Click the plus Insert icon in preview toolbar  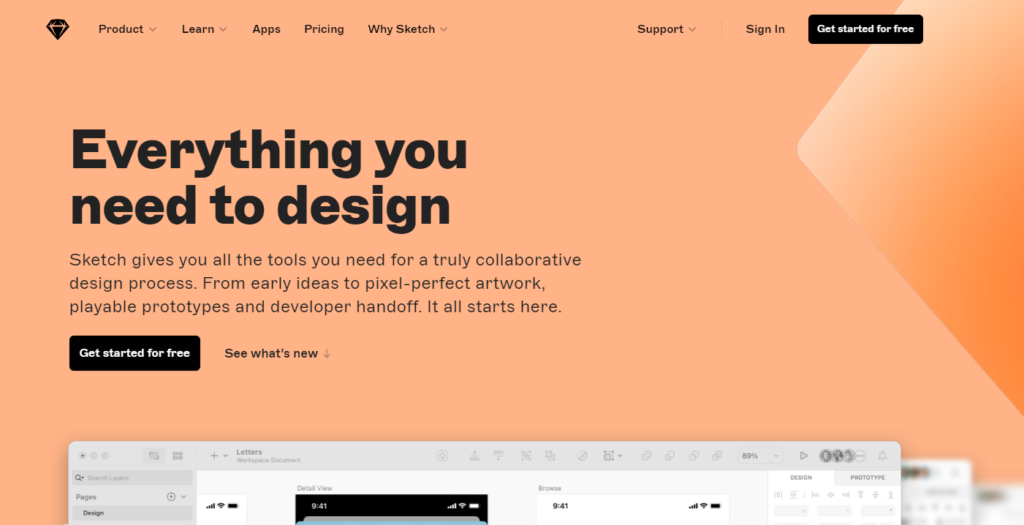(x=214, y=456)
